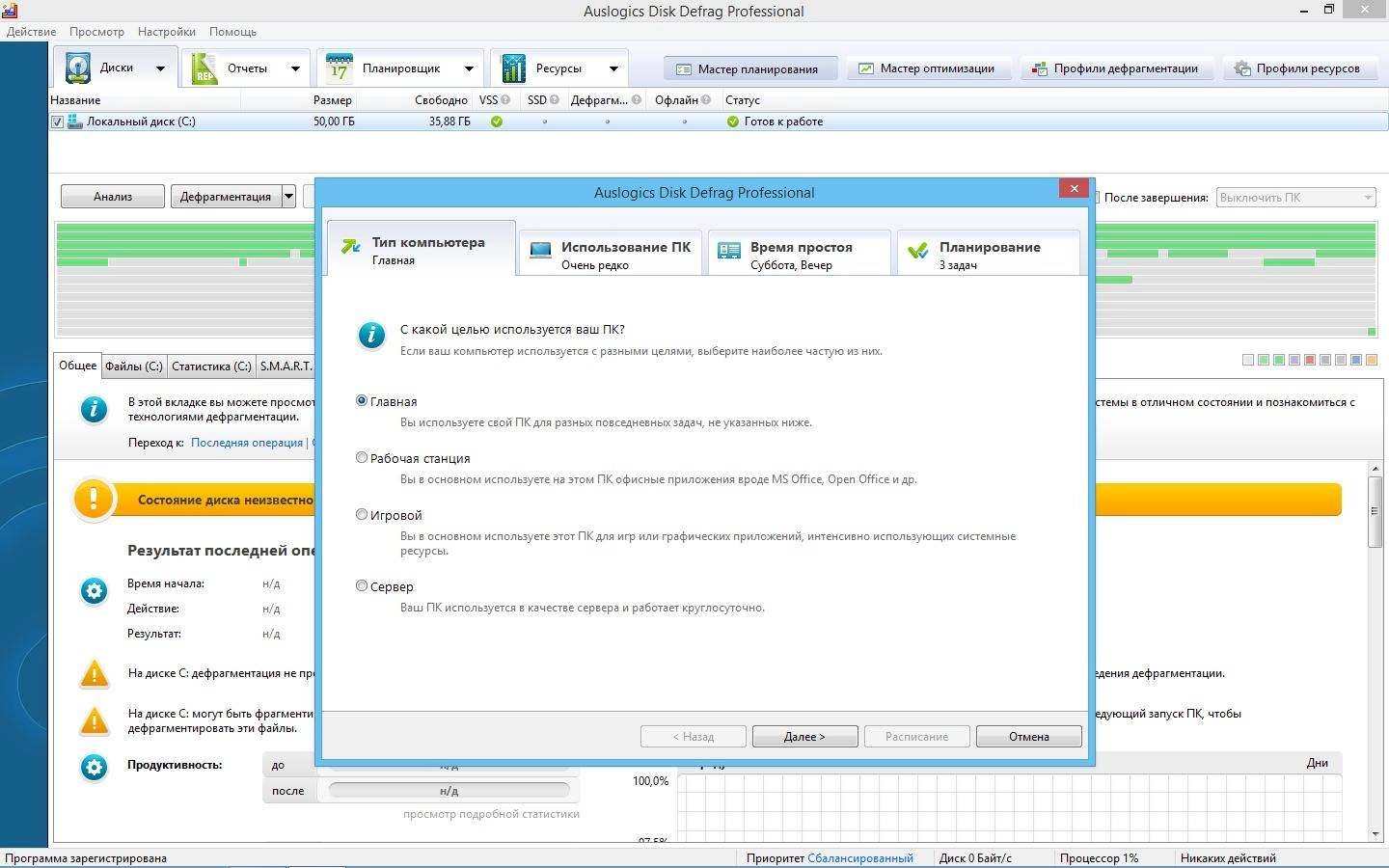Click the Диски hard drive icon
Image resolution: width=1389 pixels, height=868 pixels.
77,68
